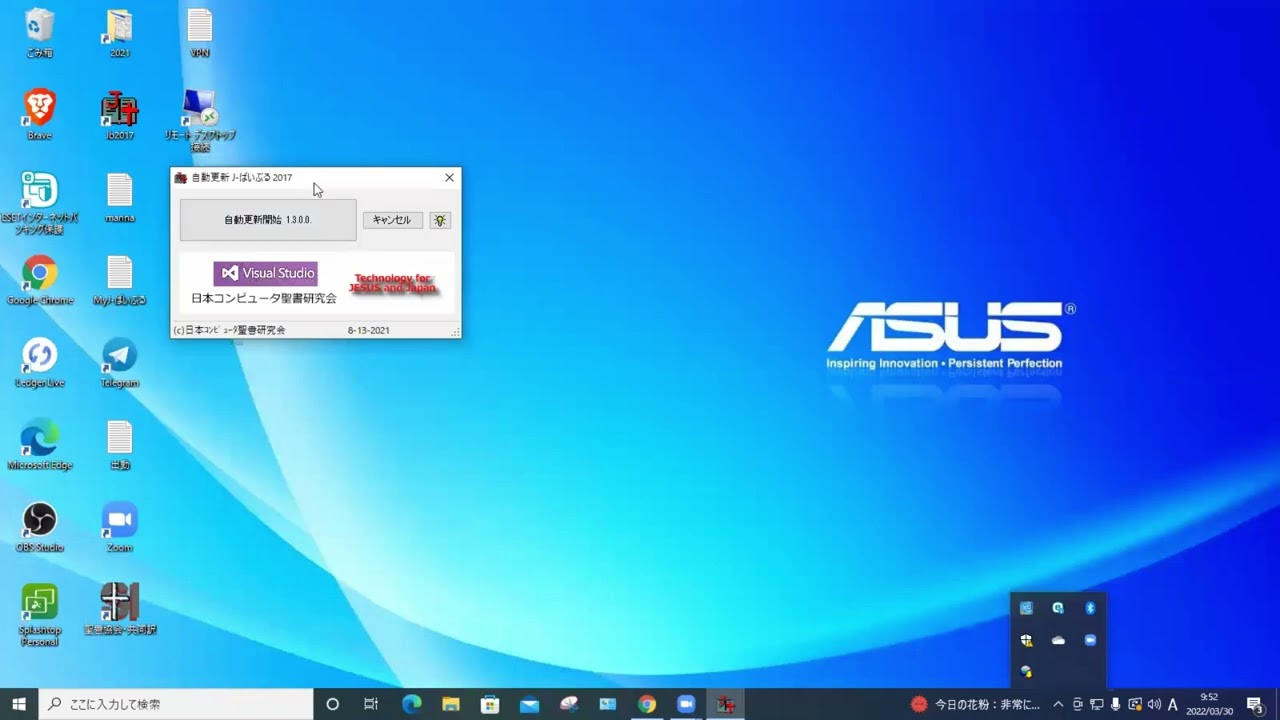Click the 8-13-2021 date in the status bar
The image size is (1280, 720).
[369, 330]
